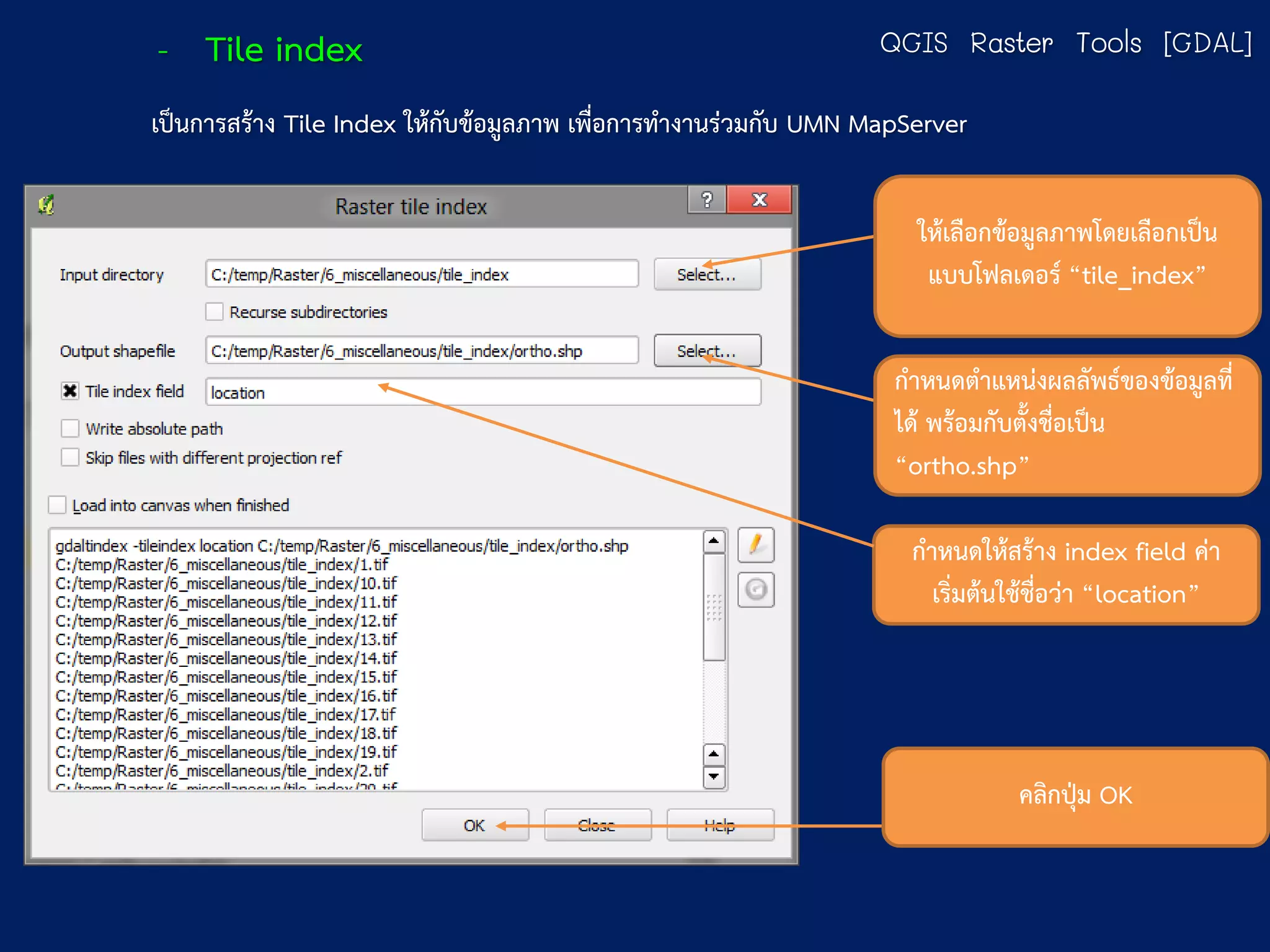Click the tile_index/10.tif line
1270x952 pixels.
coord(226,583)
